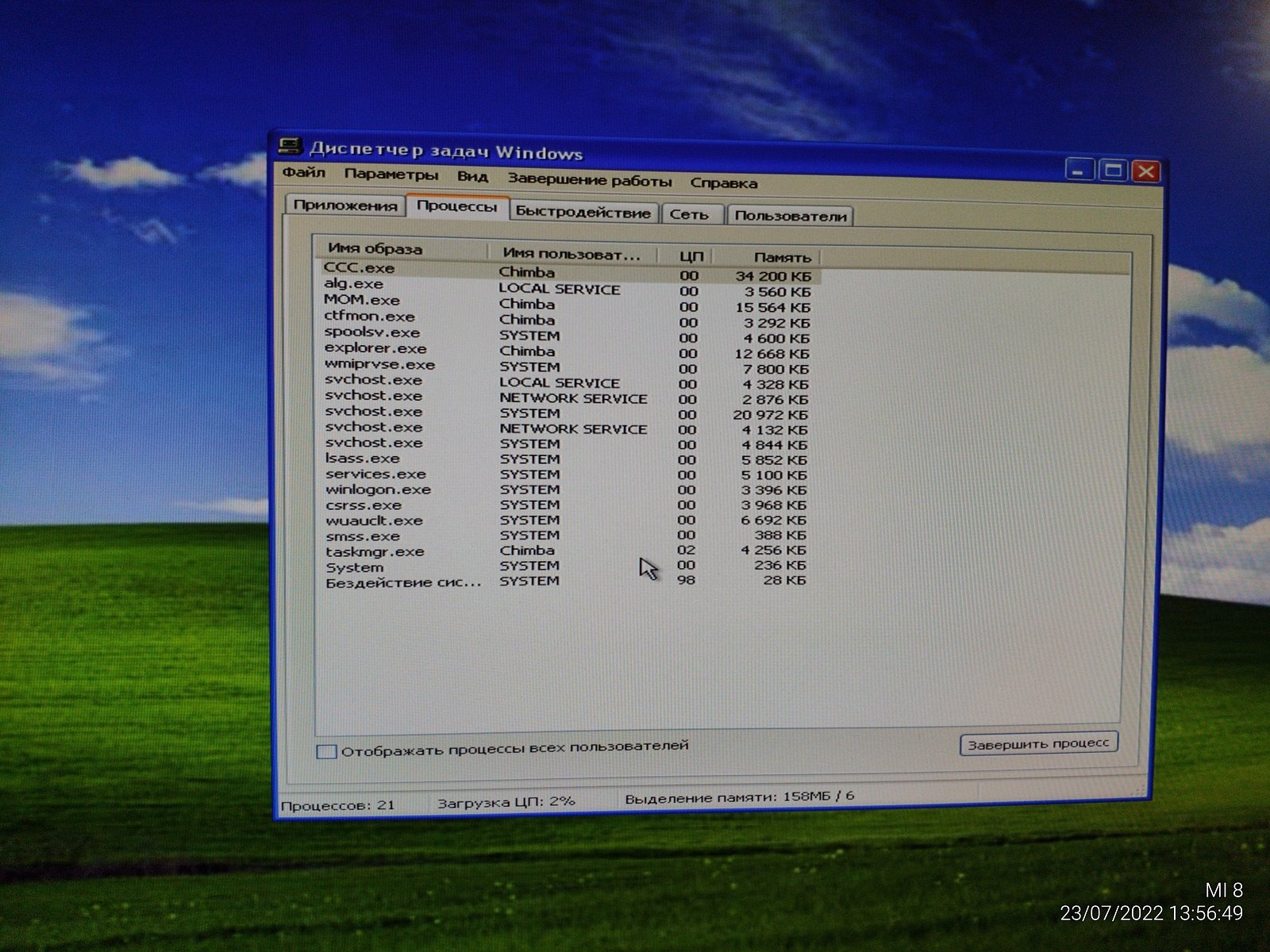Select the smss.exe process

[567, 535]
